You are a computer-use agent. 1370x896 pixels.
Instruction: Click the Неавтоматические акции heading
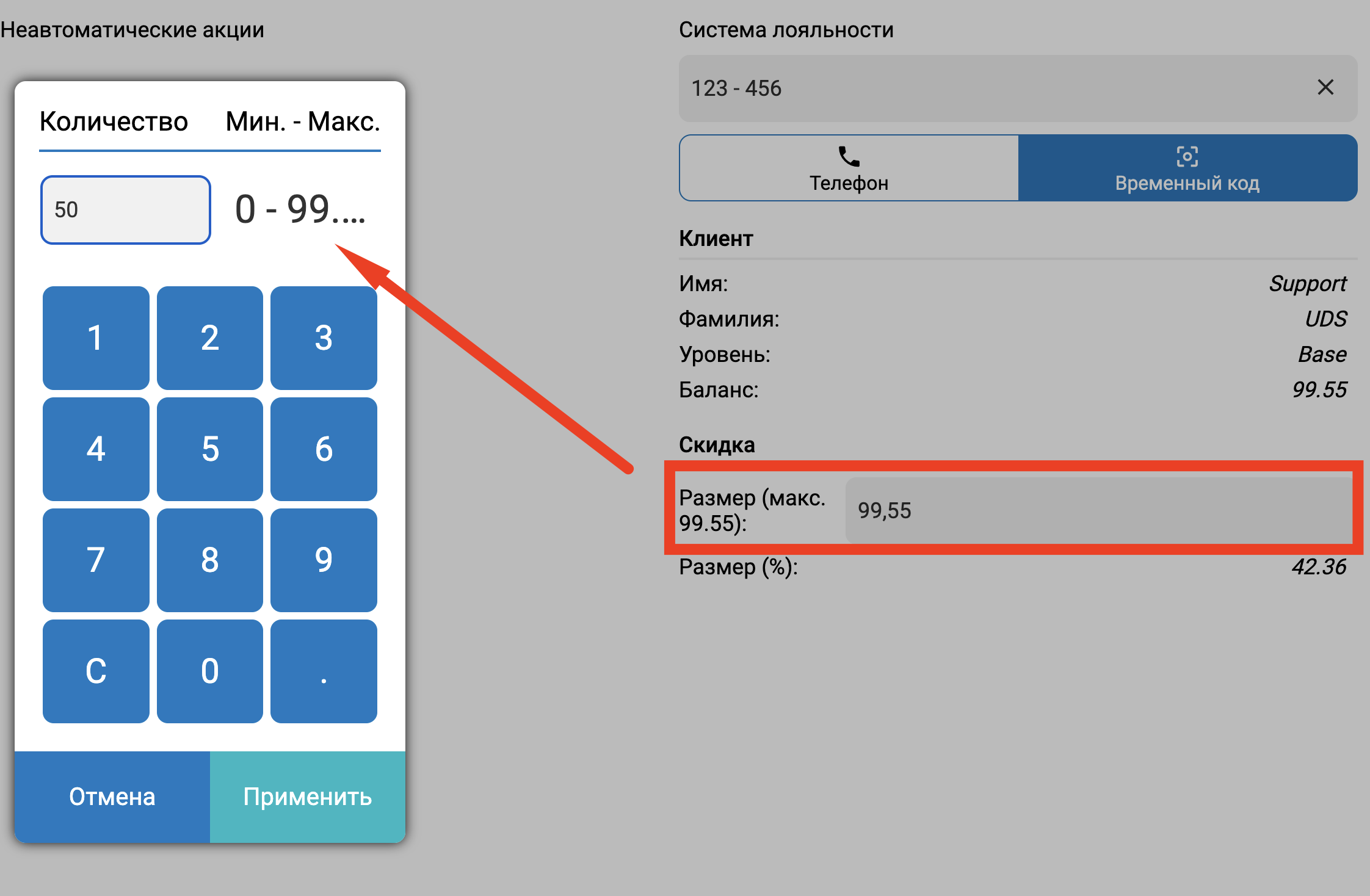click(x=132, y=29)
